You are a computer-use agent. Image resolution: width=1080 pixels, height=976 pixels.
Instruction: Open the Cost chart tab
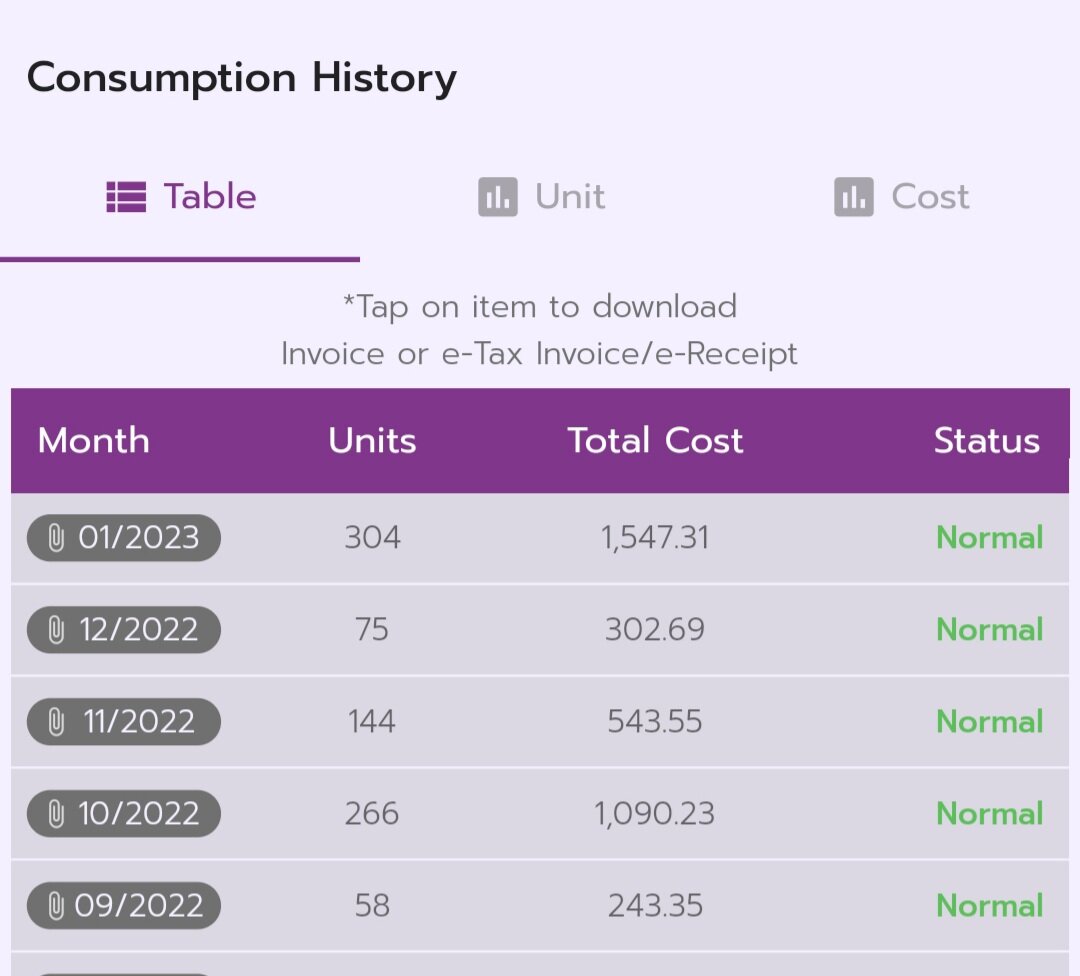[901, 197]
